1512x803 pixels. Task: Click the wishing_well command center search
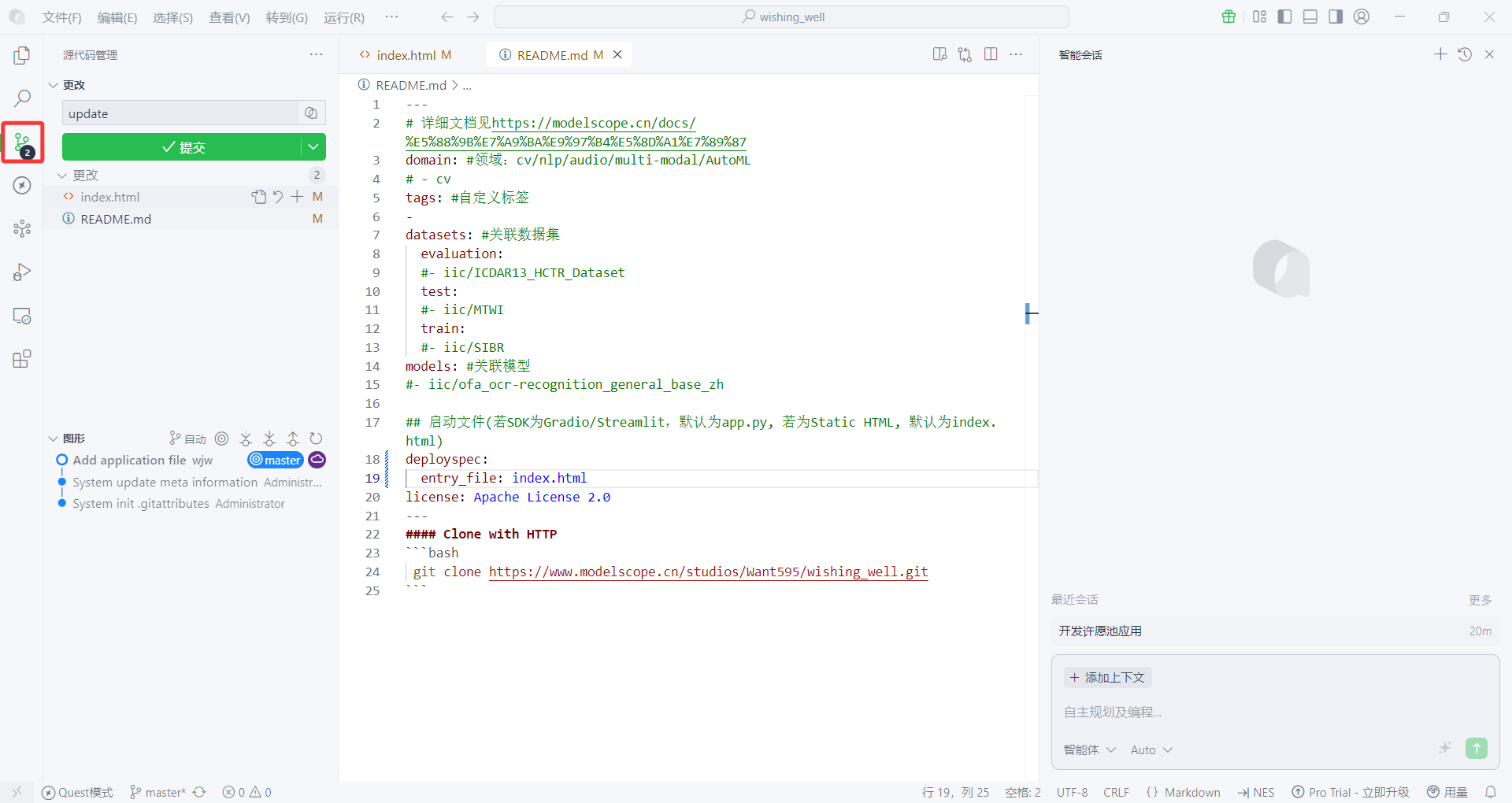click(781, 17)
